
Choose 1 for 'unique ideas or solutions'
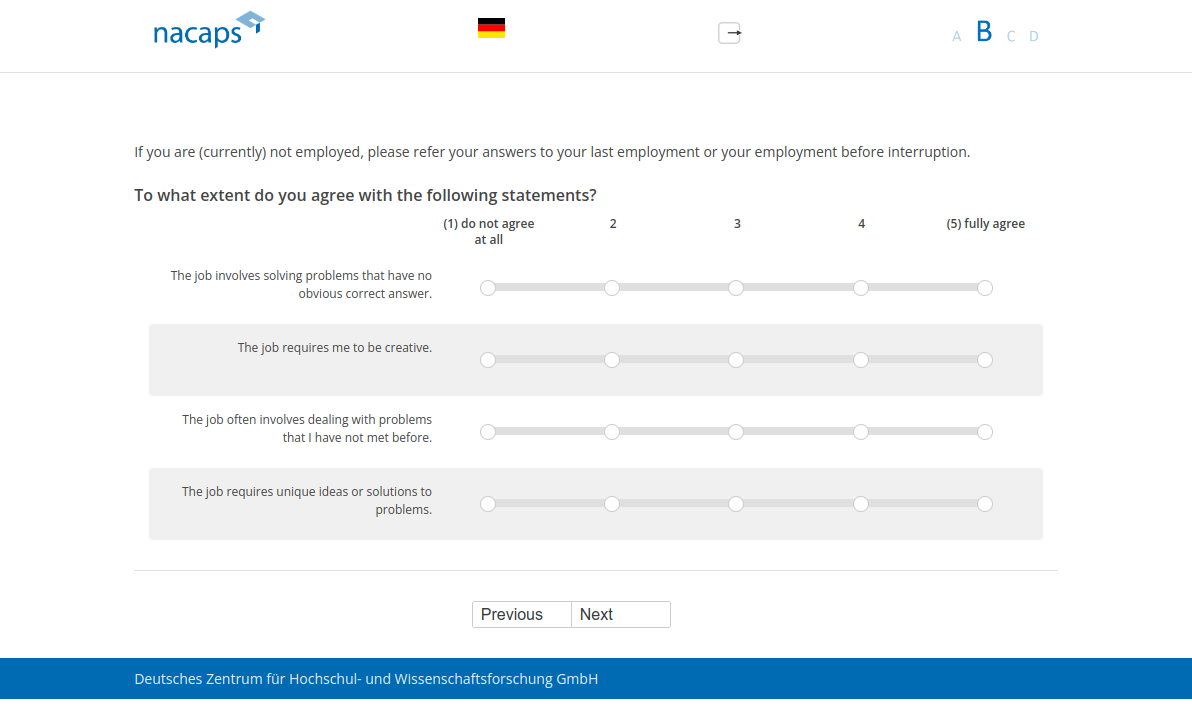point(488,504)
